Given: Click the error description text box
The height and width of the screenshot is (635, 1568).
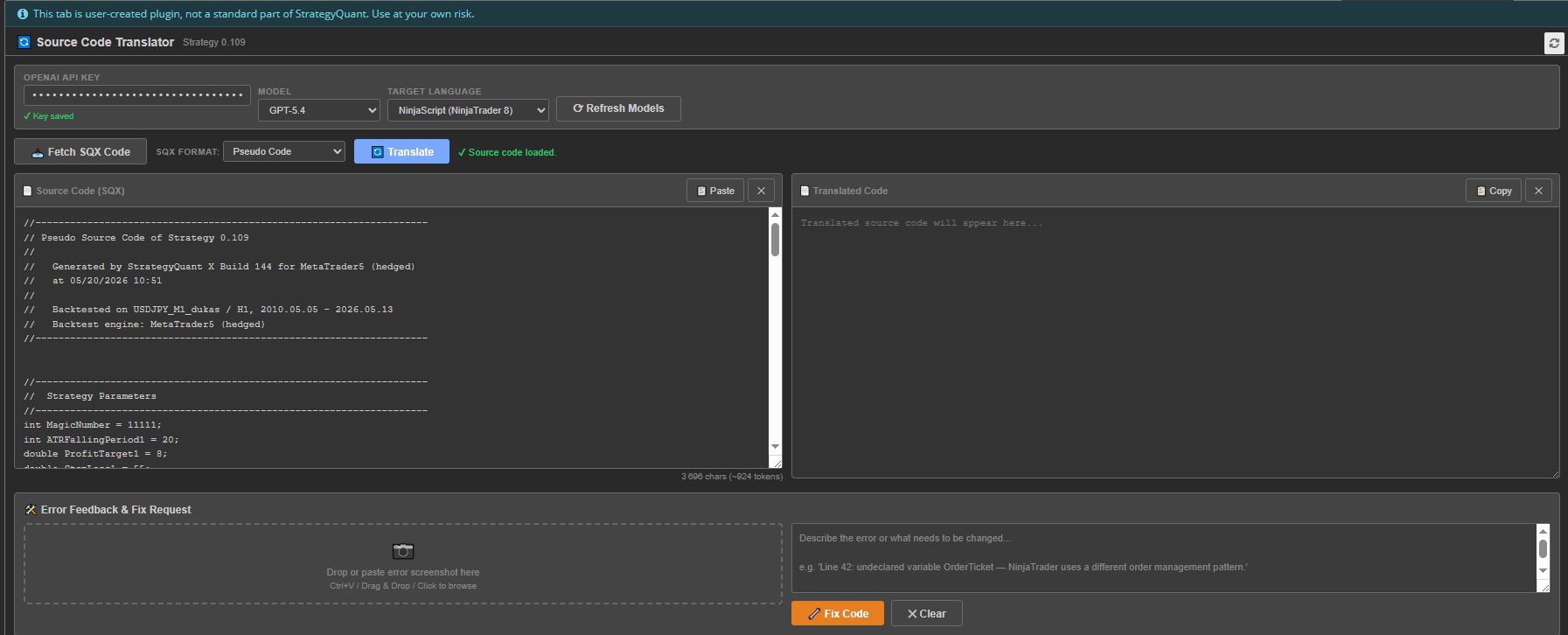Looking at the screenshot, I should [x=1164, y=558].
